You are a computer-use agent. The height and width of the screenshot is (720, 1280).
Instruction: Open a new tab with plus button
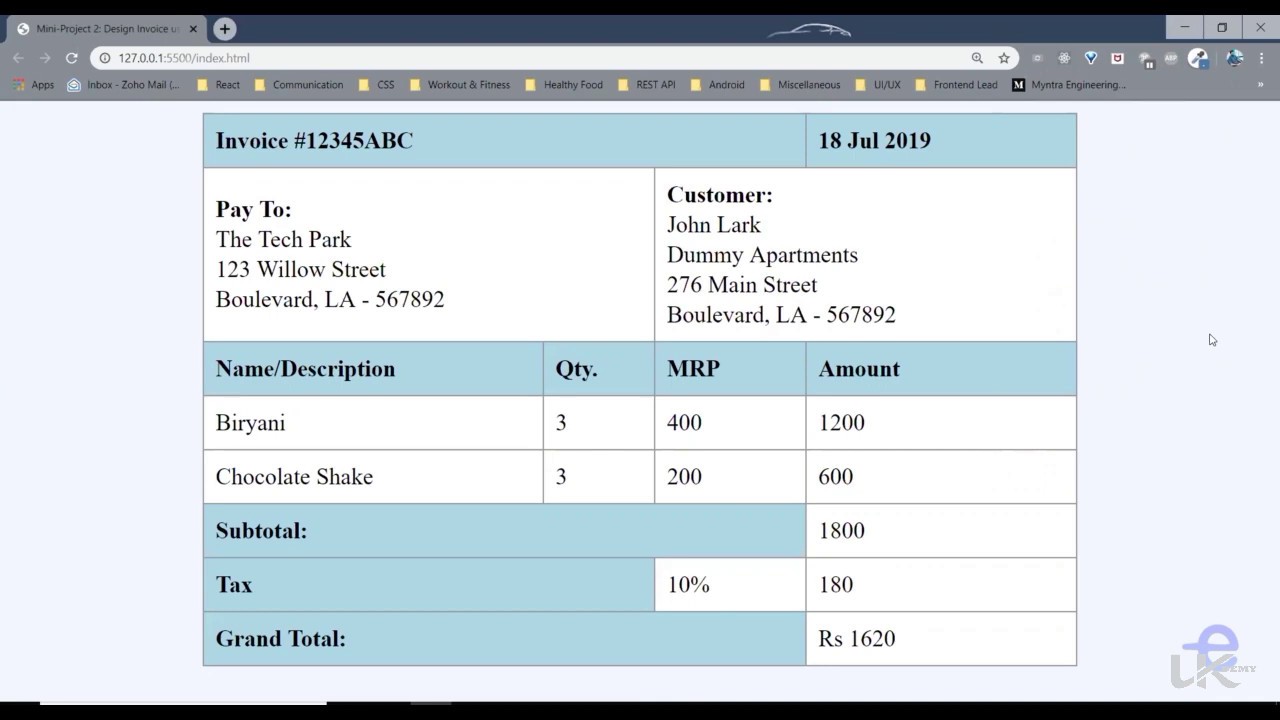(x=225, y=29)
